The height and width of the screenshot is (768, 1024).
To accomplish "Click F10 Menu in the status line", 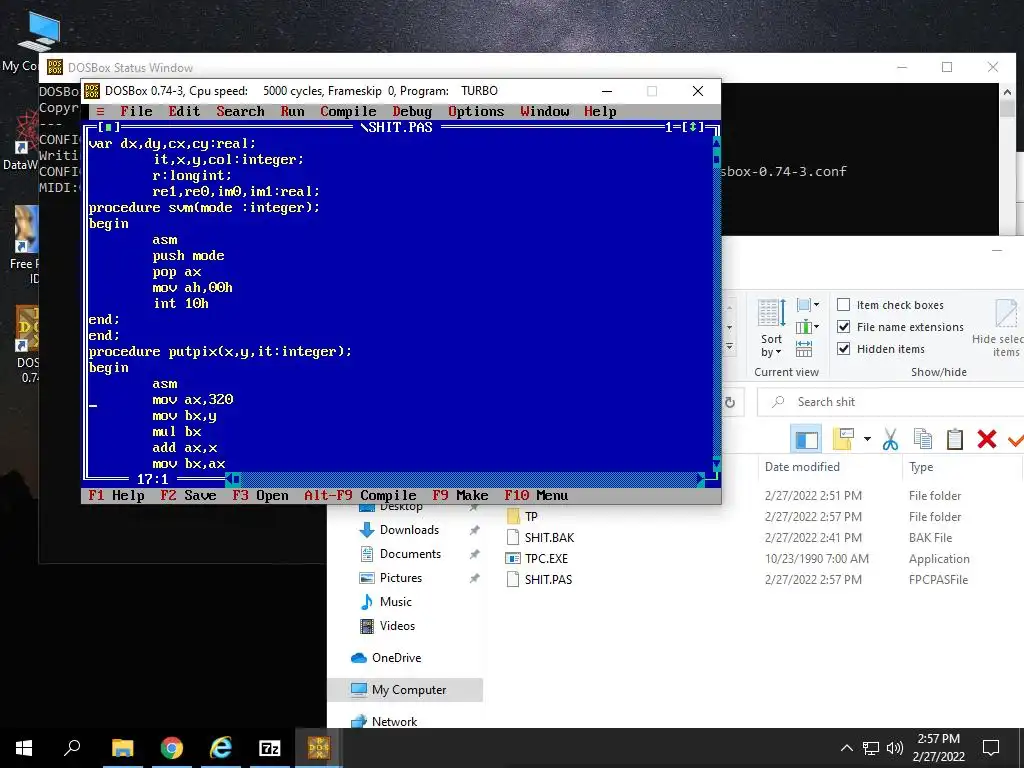I will 536,496.
